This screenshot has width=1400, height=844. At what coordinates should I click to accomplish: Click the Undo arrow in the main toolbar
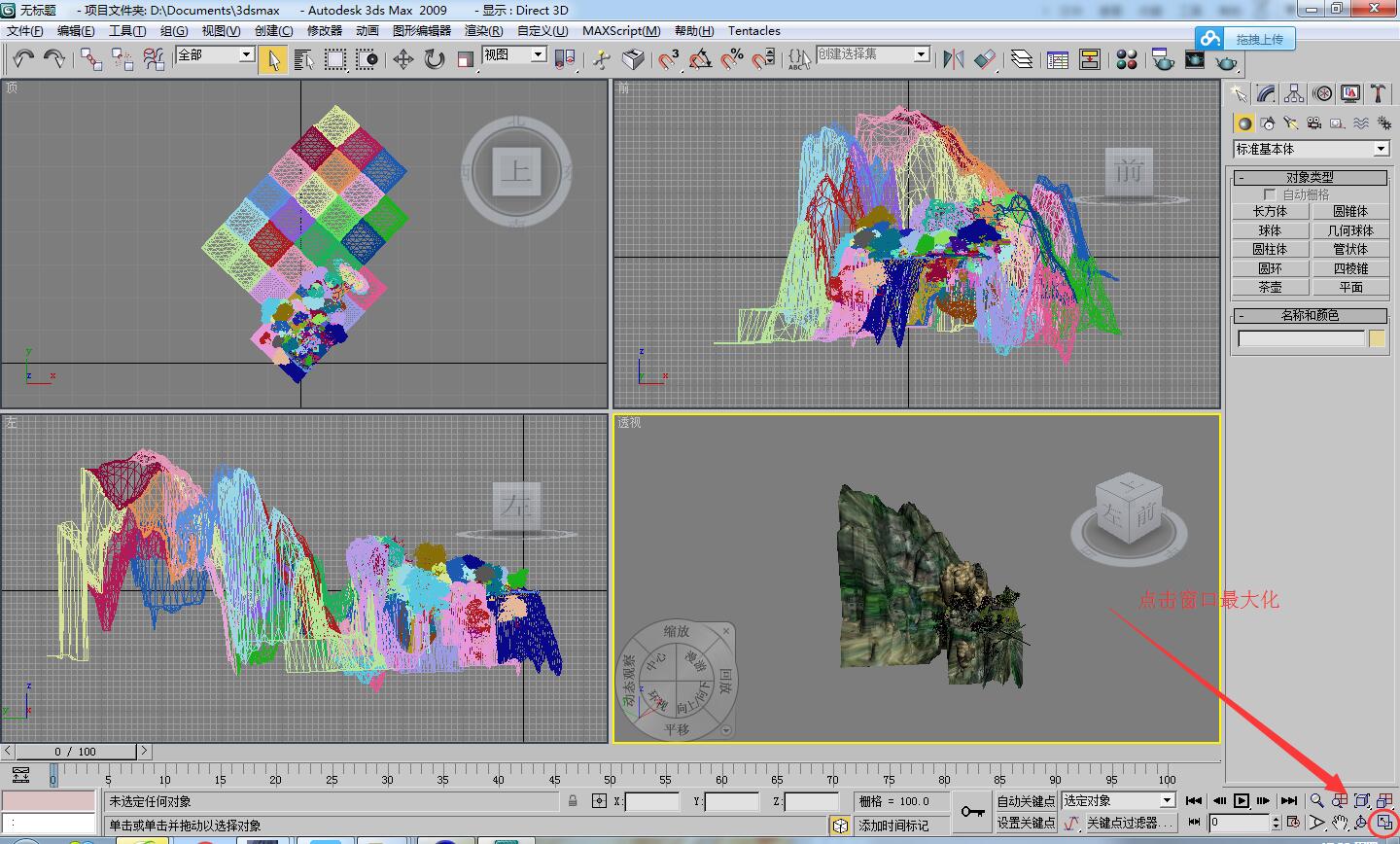tap(23, 59)
